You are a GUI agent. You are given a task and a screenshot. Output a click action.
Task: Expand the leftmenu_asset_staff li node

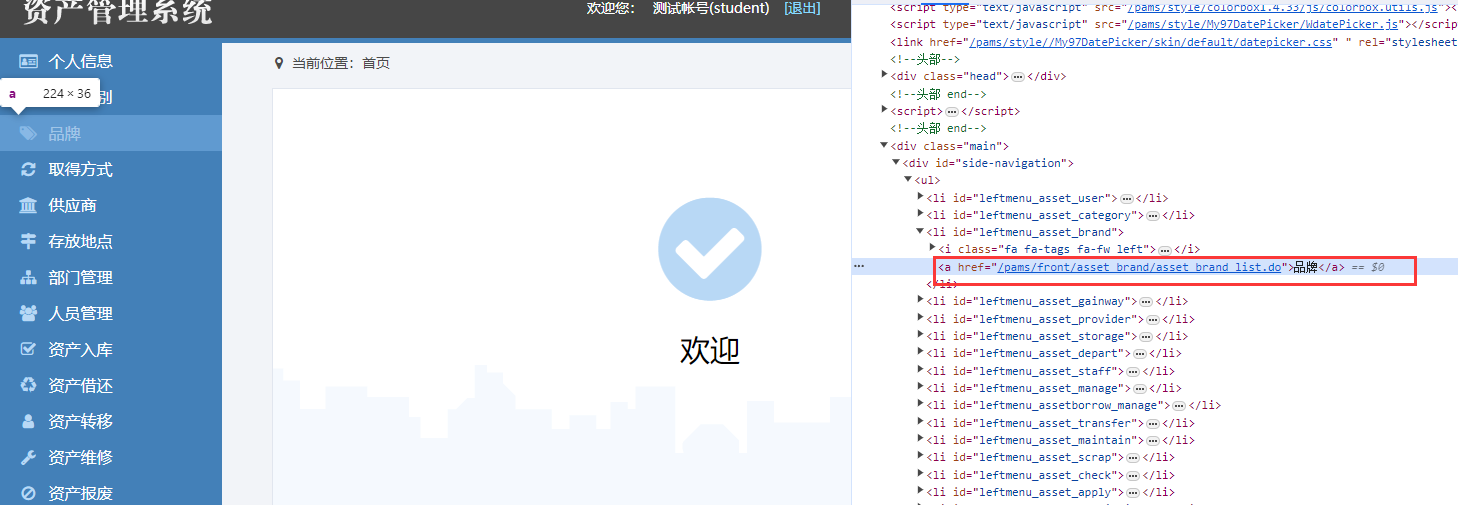pos(920,370)
